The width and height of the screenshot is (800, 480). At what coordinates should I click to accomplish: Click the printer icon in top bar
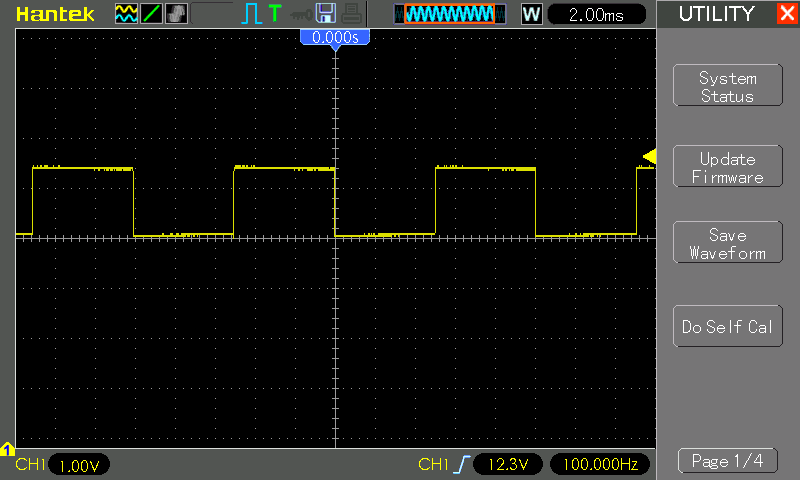pos(351,14)
